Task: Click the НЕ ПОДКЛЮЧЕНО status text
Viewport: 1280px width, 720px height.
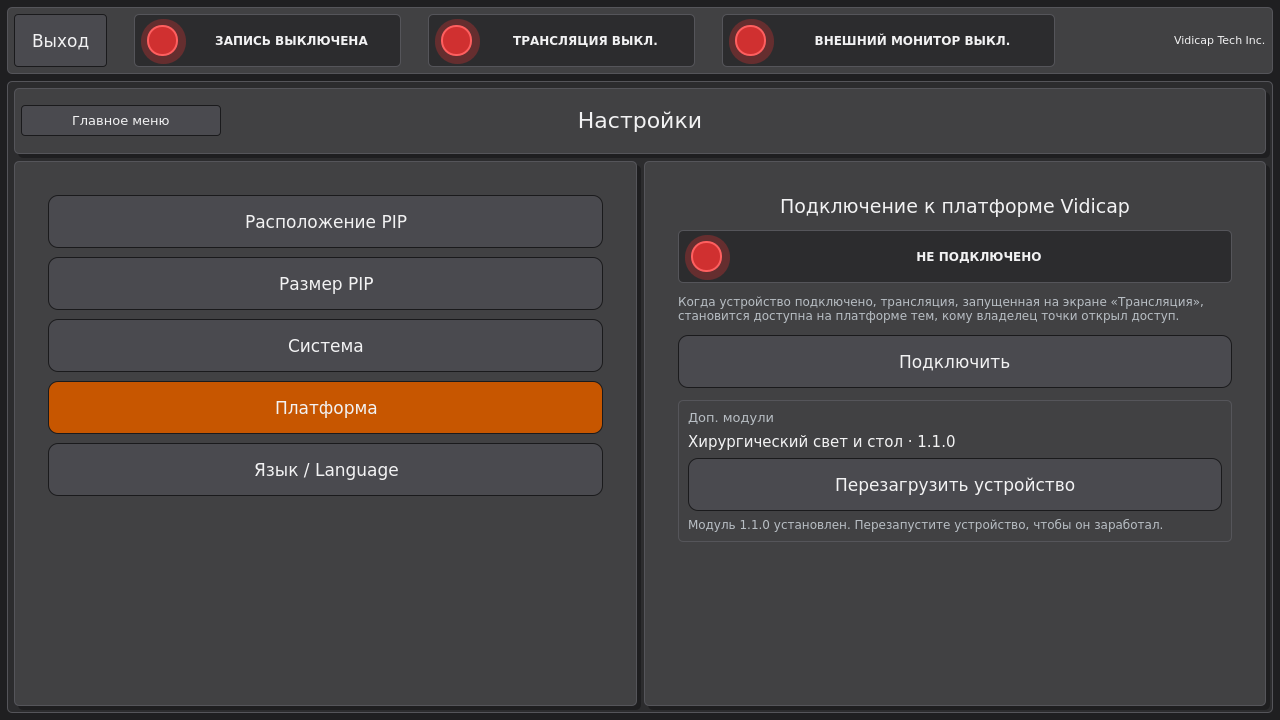Action: coord(979,257)
